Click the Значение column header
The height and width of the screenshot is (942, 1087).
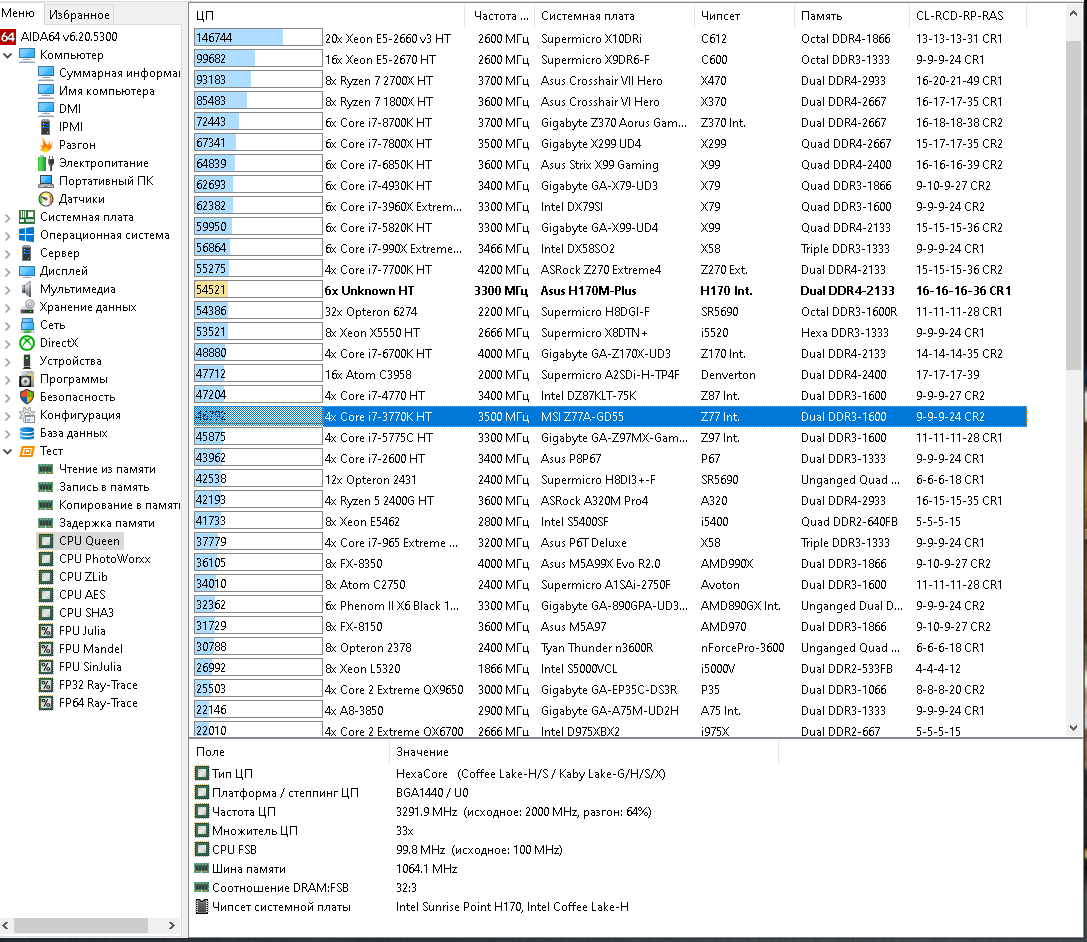(584, 751)
